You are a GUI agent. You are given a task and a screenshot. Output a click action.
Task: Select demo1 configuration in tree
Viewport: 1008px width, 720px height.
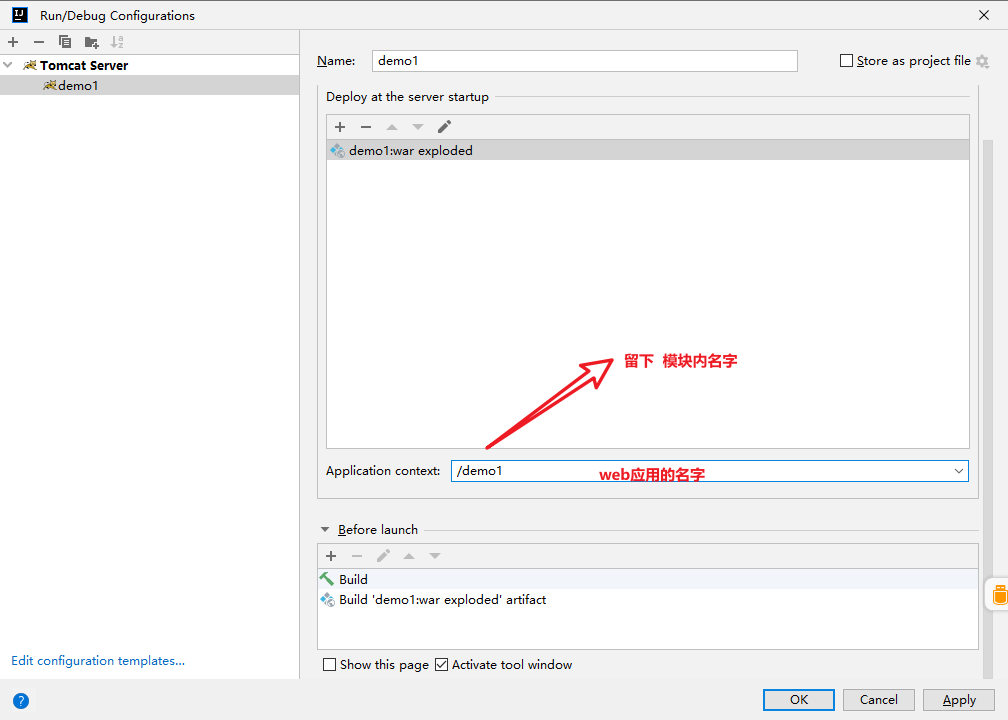click(149, 86)
